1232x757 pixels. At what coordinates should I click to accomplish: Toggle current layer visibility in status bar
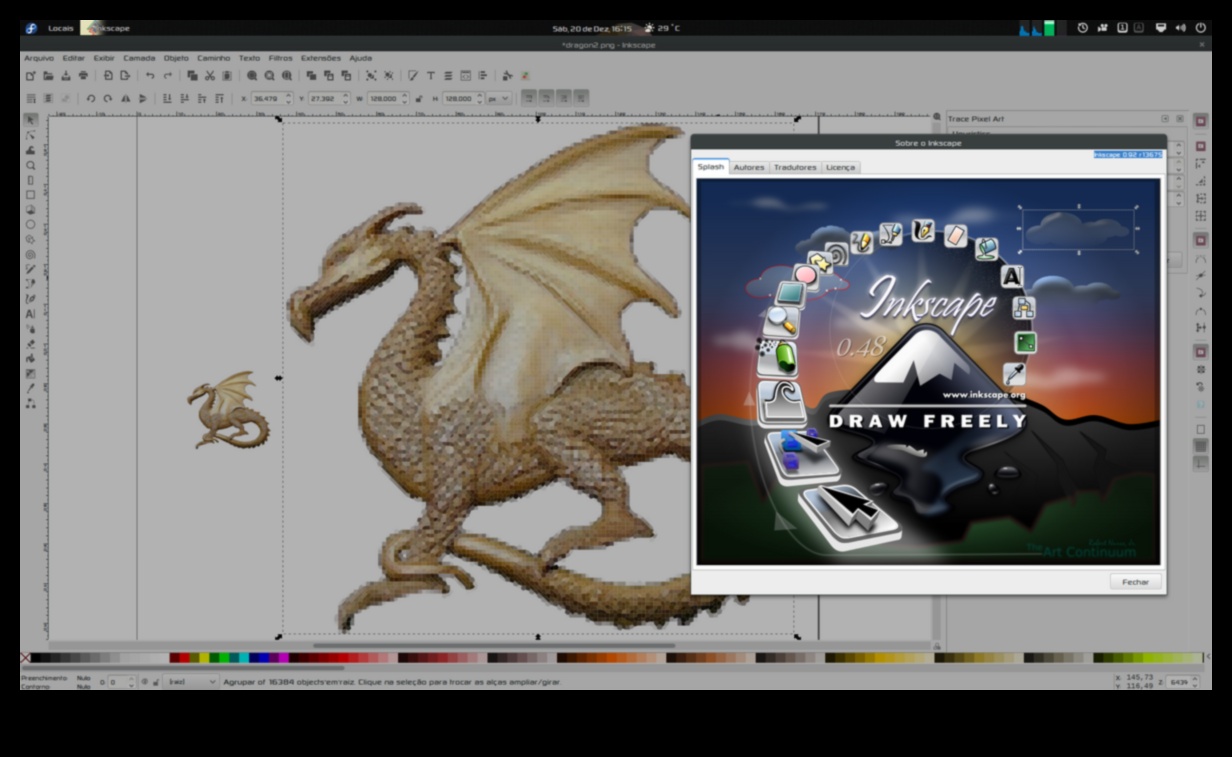144,682
